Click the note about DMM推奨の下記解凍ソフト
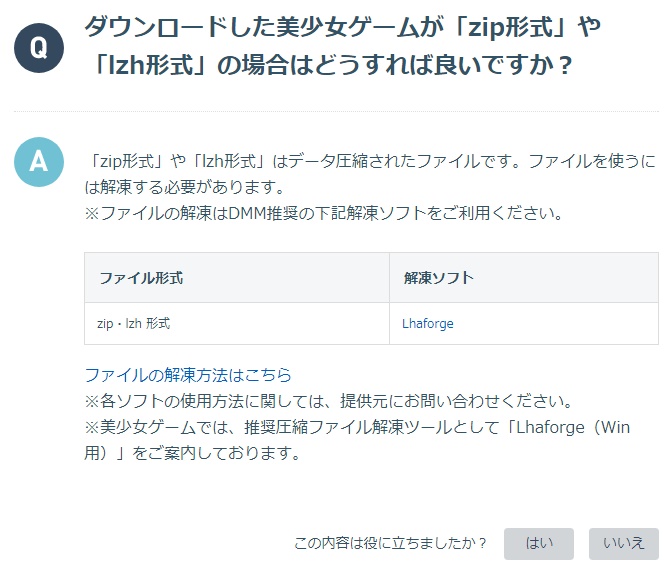This screenshot has width=671, height=572. 324,213
